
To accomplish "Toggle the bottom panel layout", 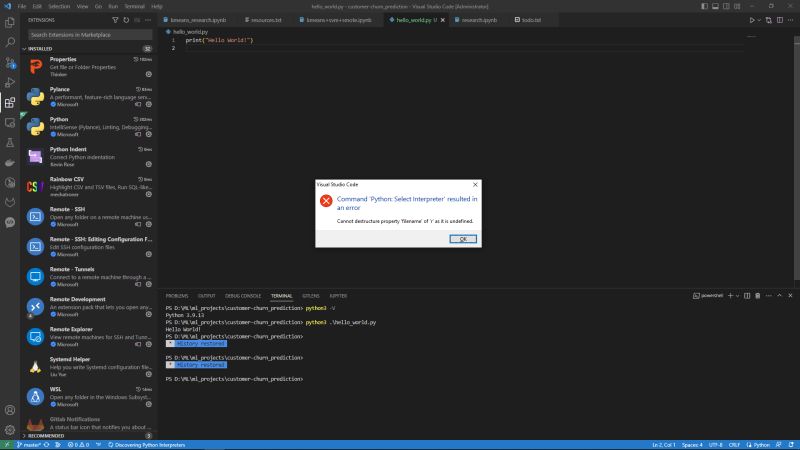I will 715,6.
